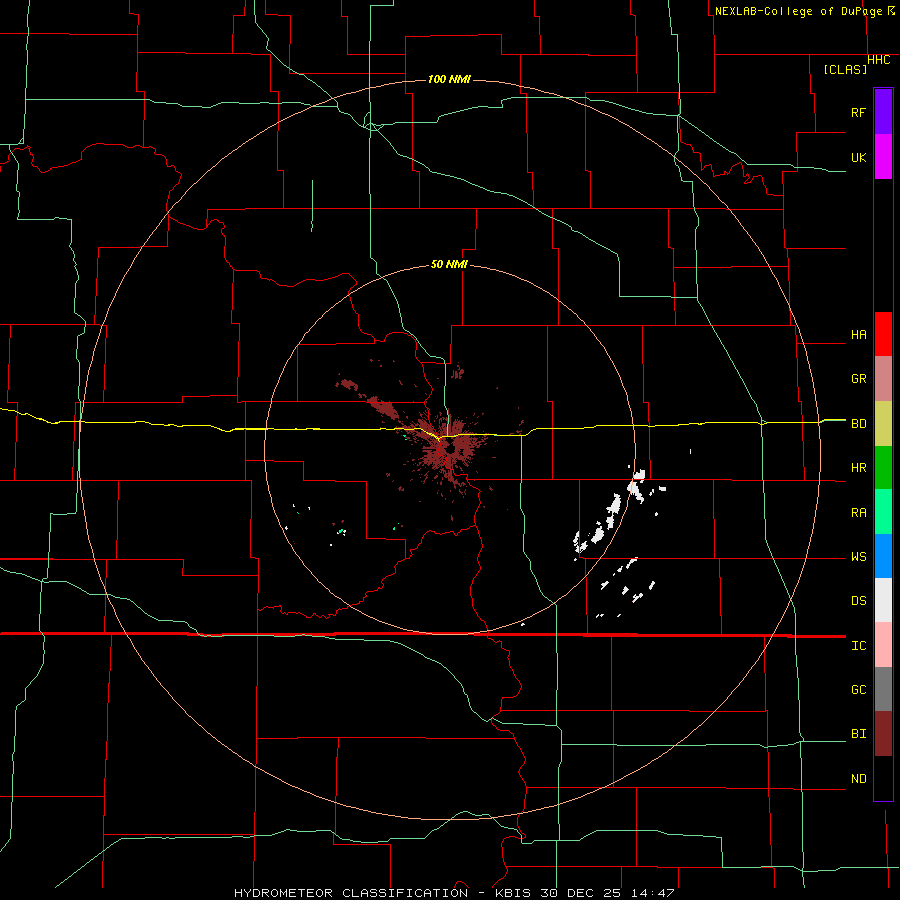Click the ND legend label
Screen dimensions: 900x900
(858, 779)
